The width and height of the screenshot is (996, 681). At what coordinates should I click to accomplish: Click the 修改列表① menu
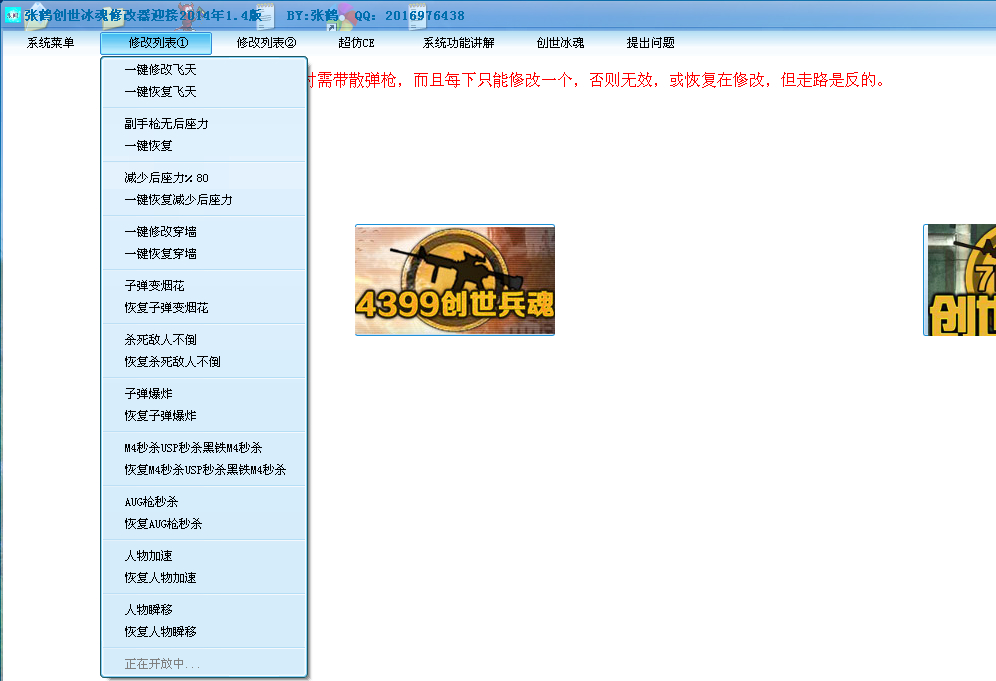tap(156, 43)
